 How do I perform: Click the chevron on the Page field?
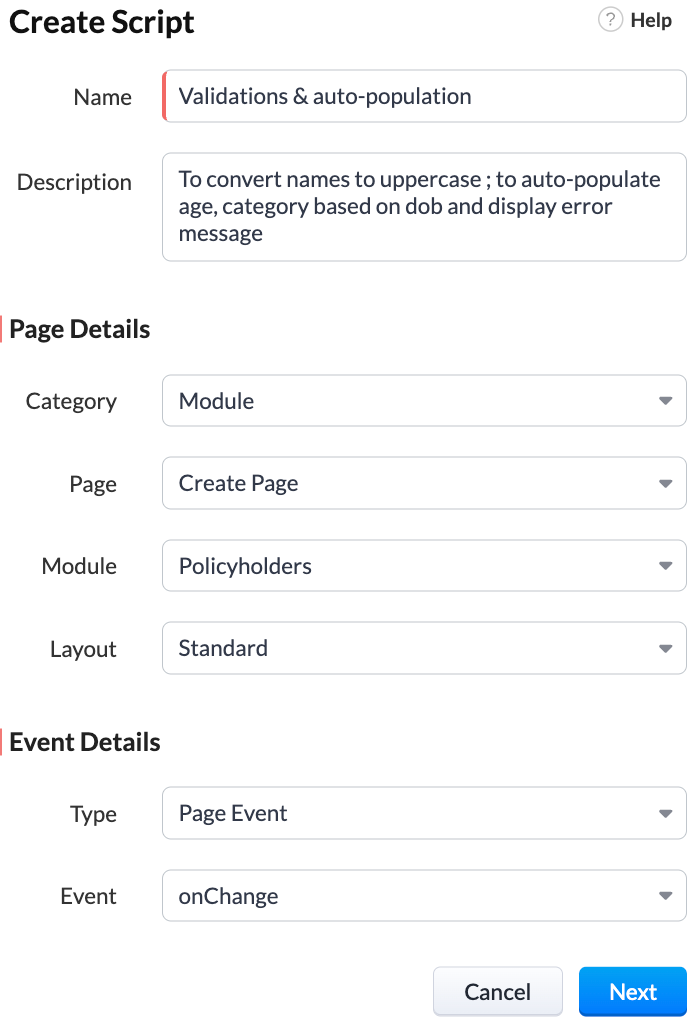click(666, 483)
